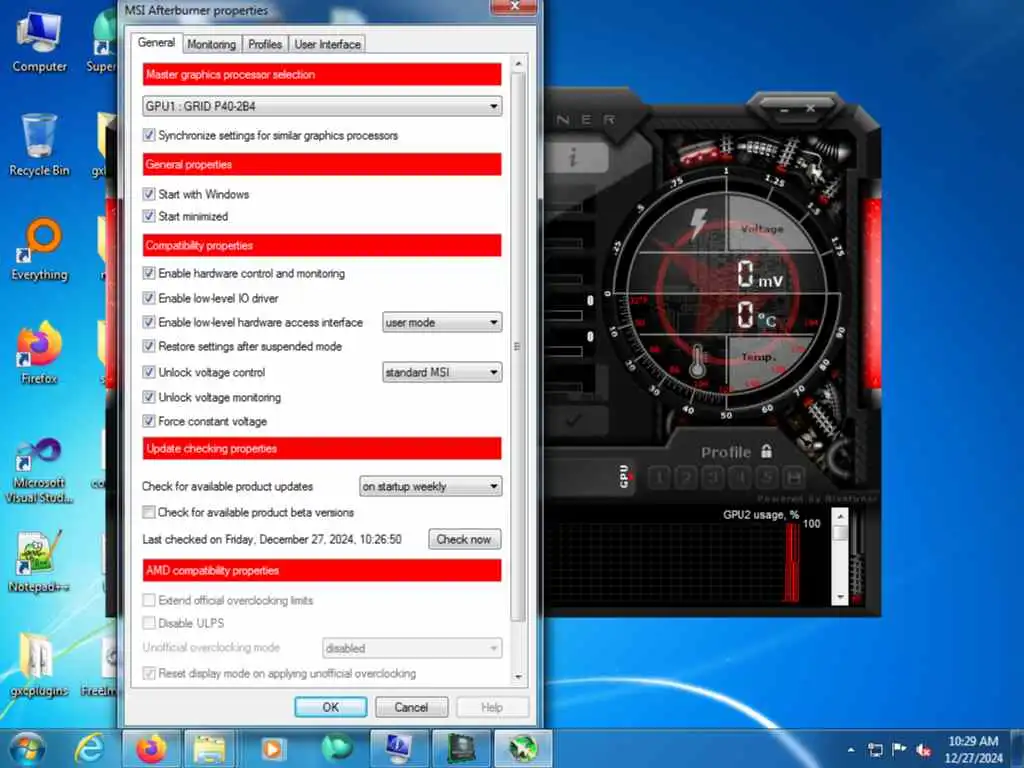Open the user mode dropdown
This screenshot has height=768, width=1024.
tap(442, 322)
